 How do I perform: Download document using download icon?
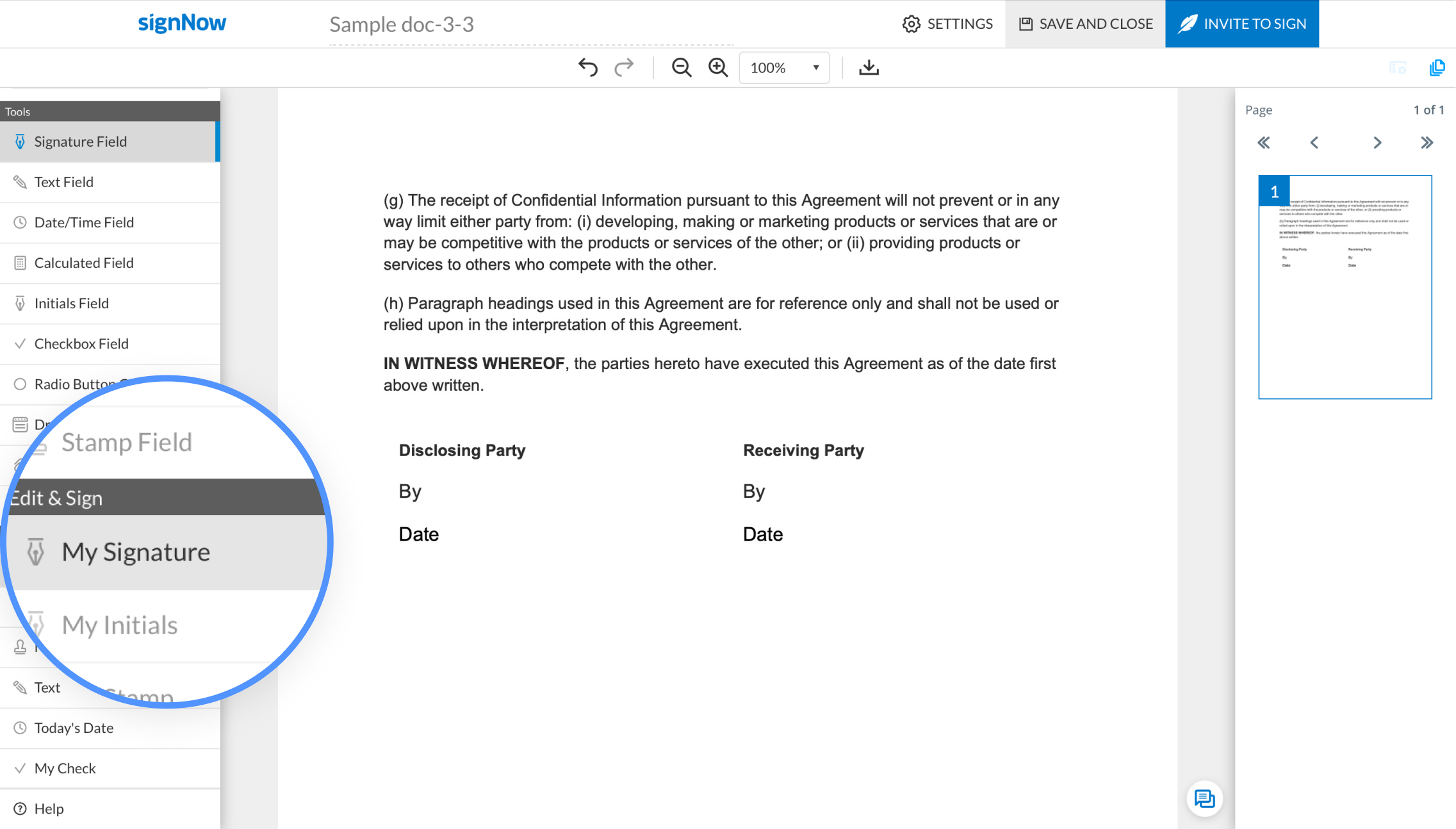pyautogui.click(x=869, y=67)
